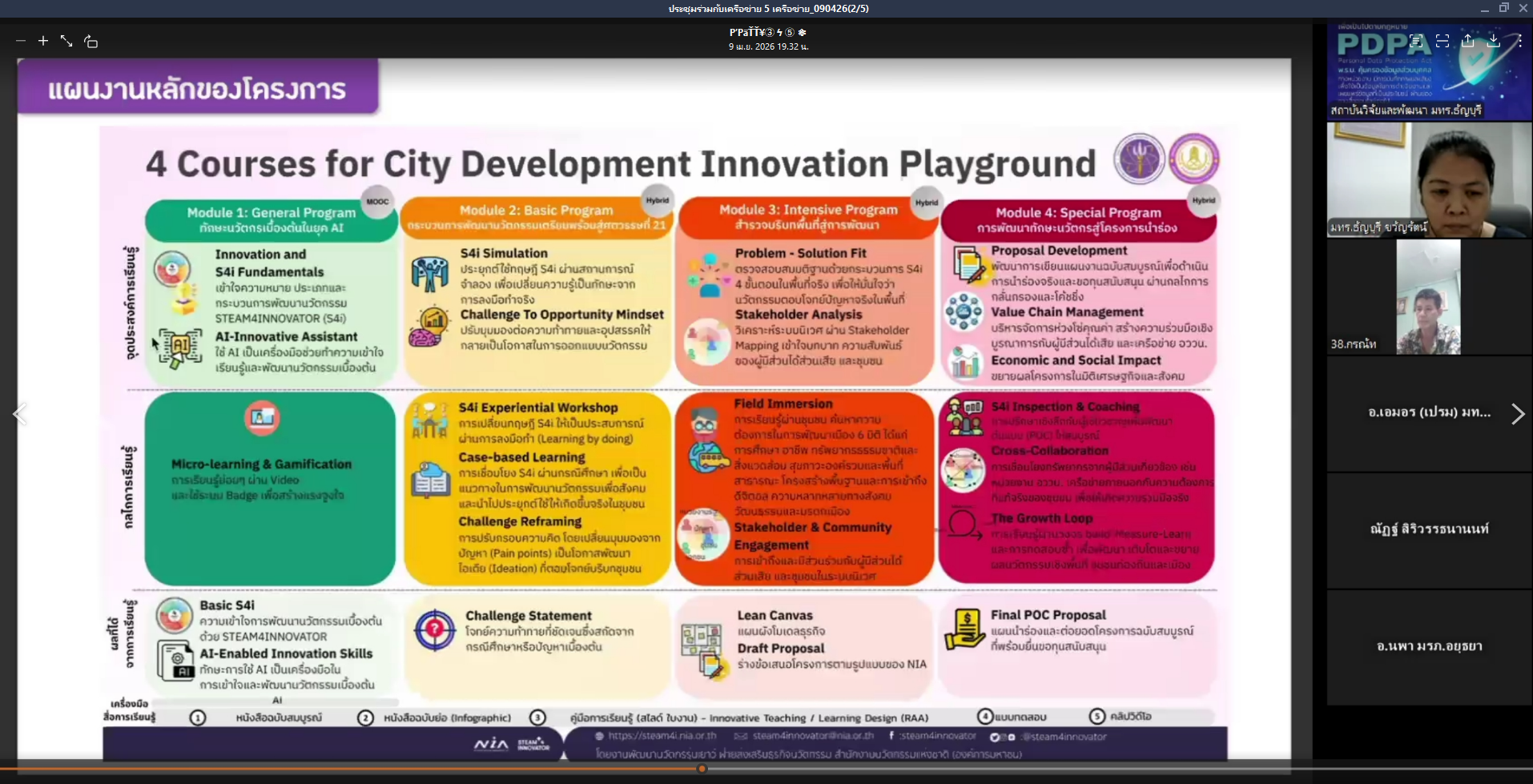The height and width of the screenshot is (784, 1533).
Task: Zoom out using the minus icon
Action: (21, 41)
